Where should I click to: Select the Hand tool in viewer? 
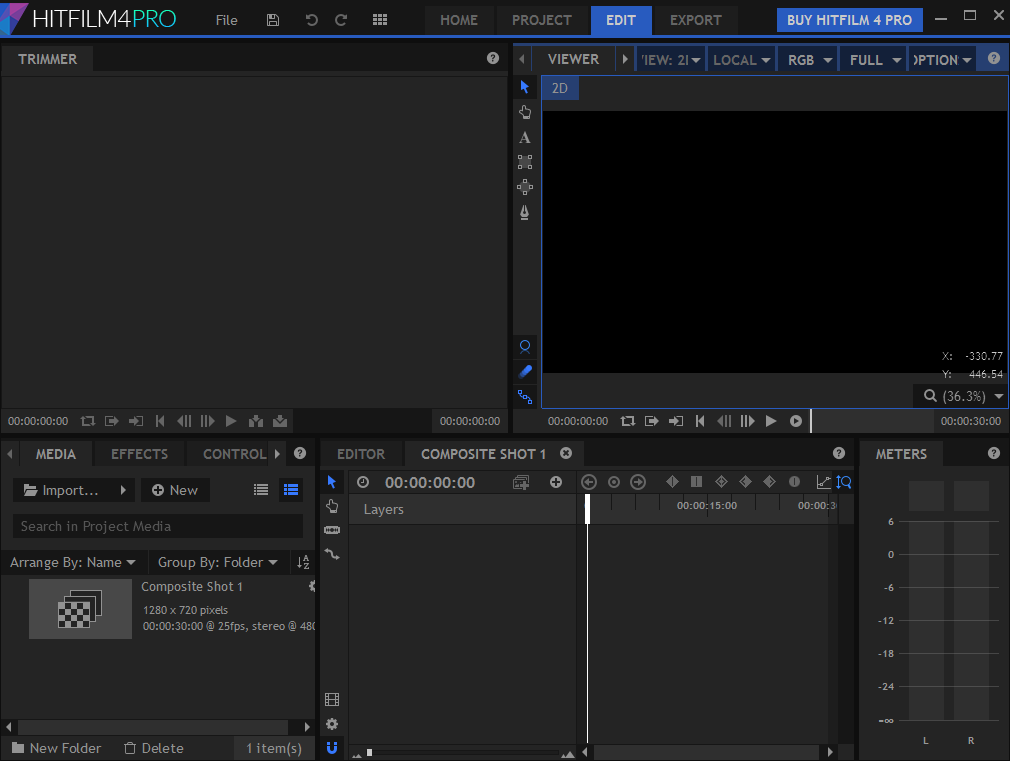tap(525, 112)
